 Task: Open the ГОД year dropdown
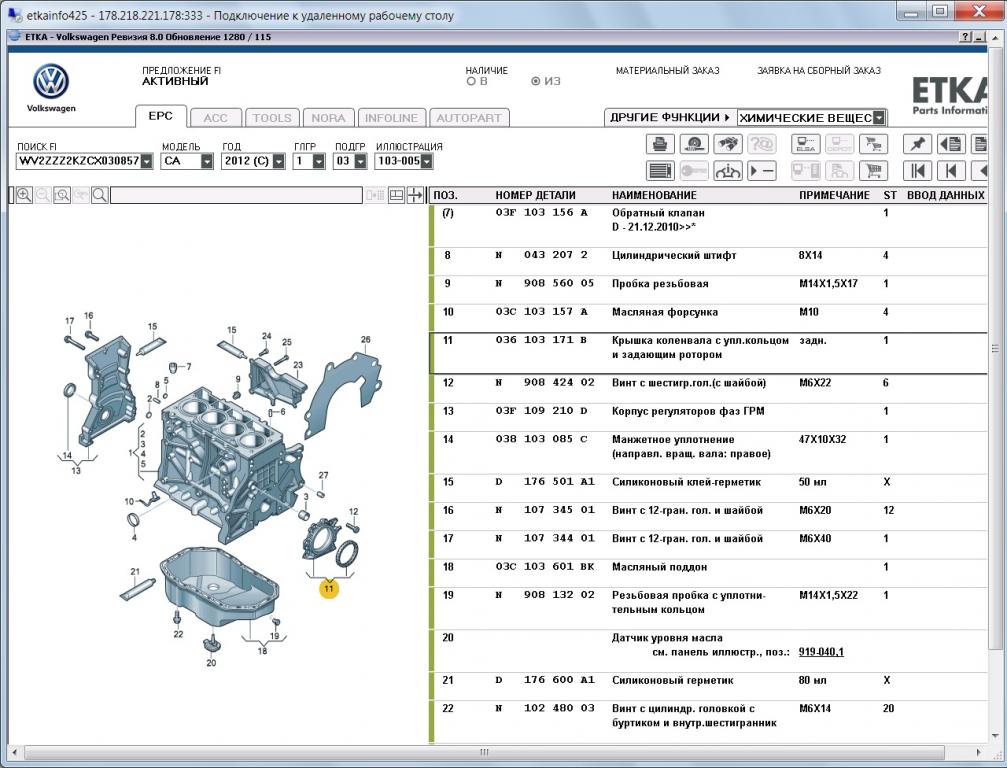click(x=279, y=161)
